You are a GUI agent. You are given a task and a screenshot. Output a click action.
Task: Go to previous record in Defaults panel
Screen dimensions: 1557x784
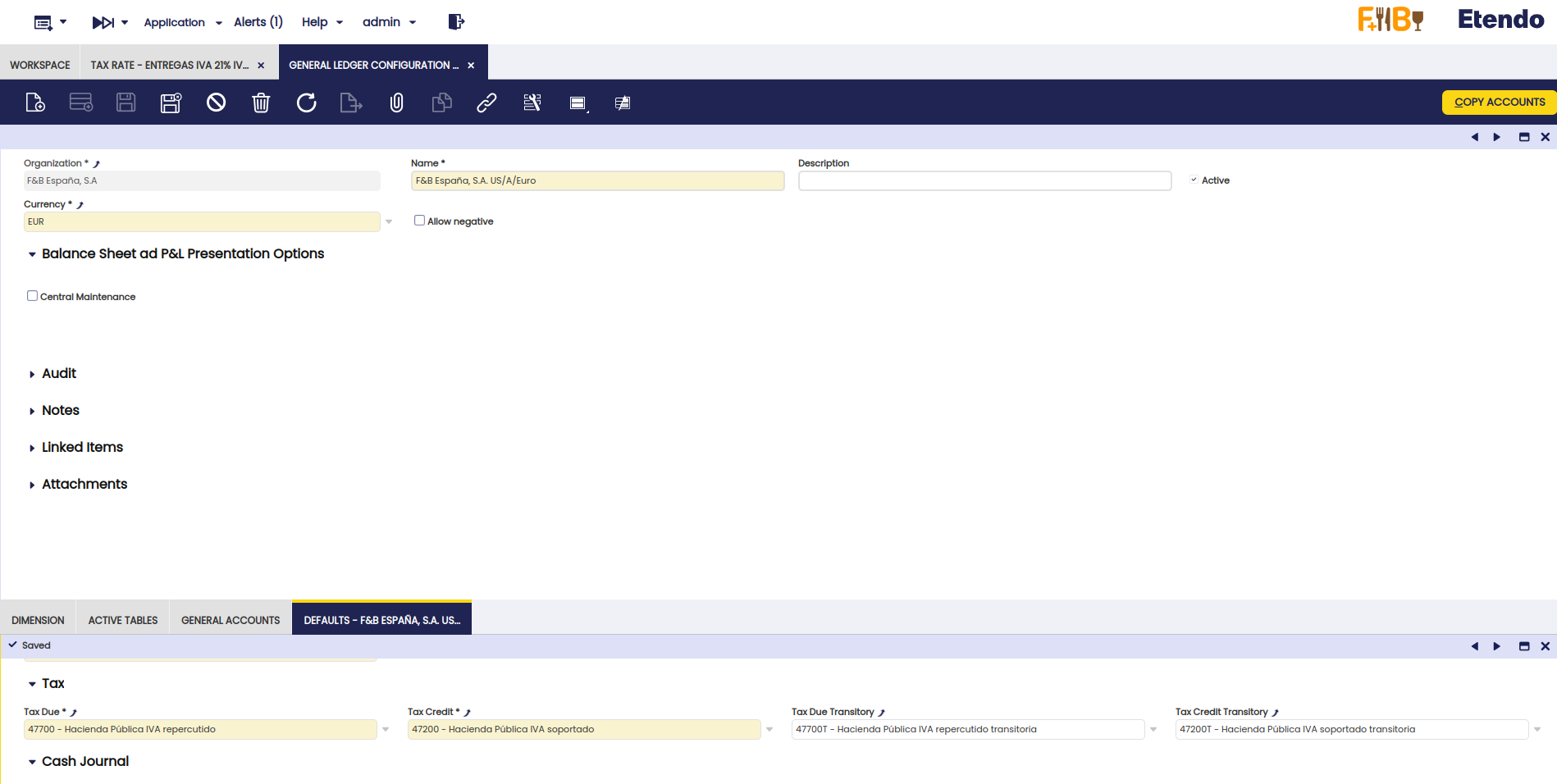(1475, 646)
